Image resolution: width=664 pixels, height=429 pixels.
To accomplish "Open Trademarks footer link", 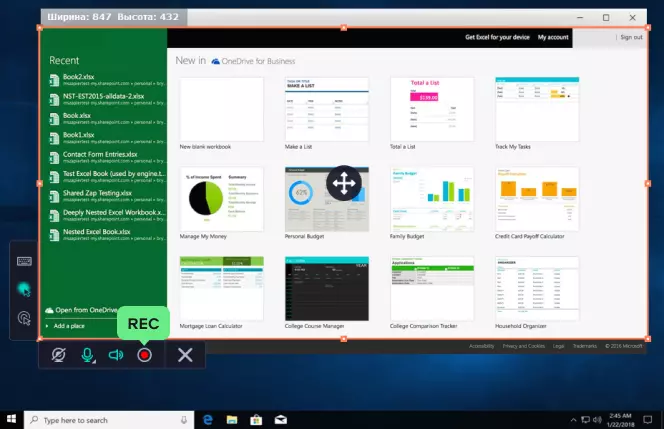I will point(585,346).
